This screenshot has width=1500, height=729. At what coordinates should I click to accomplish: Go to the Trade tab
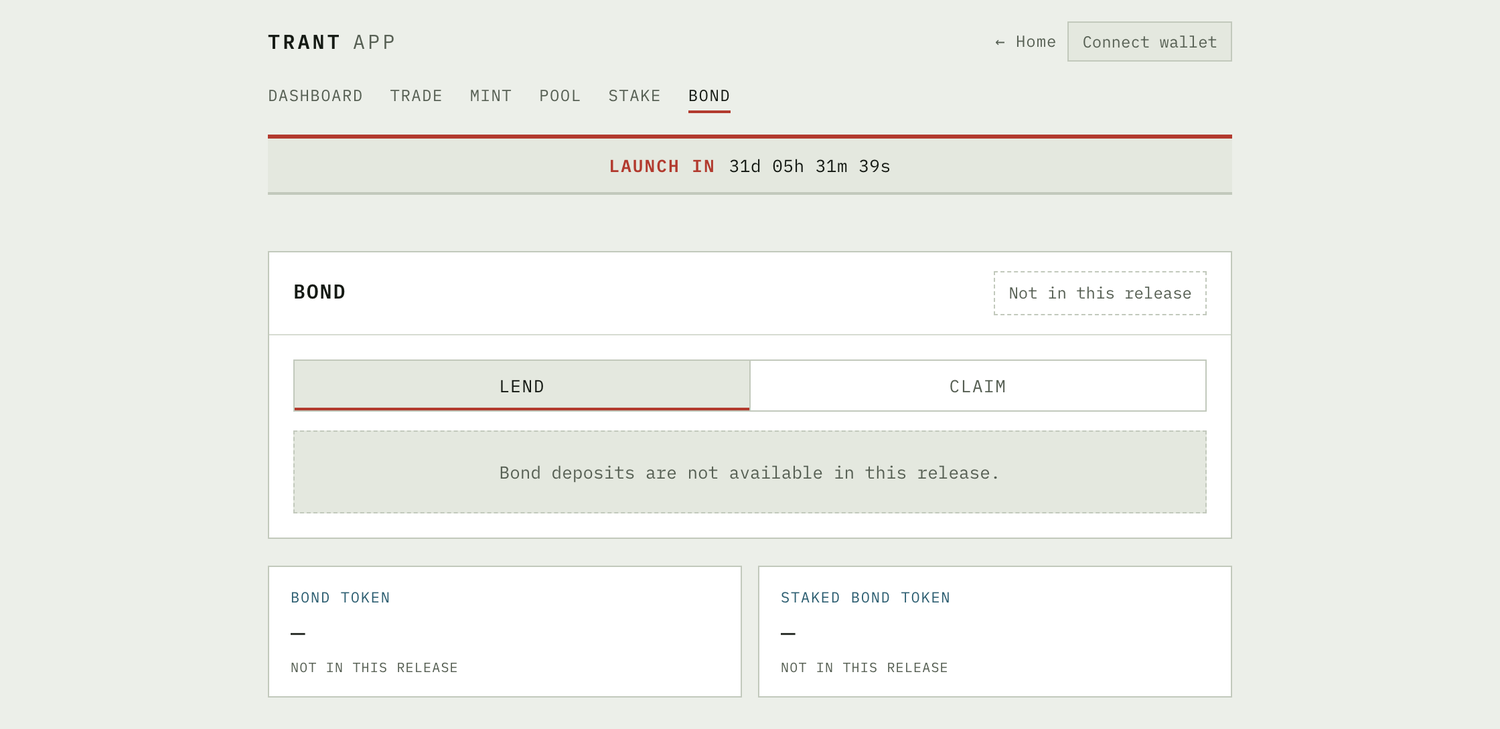pyautogui.click(x=416, y=96)
